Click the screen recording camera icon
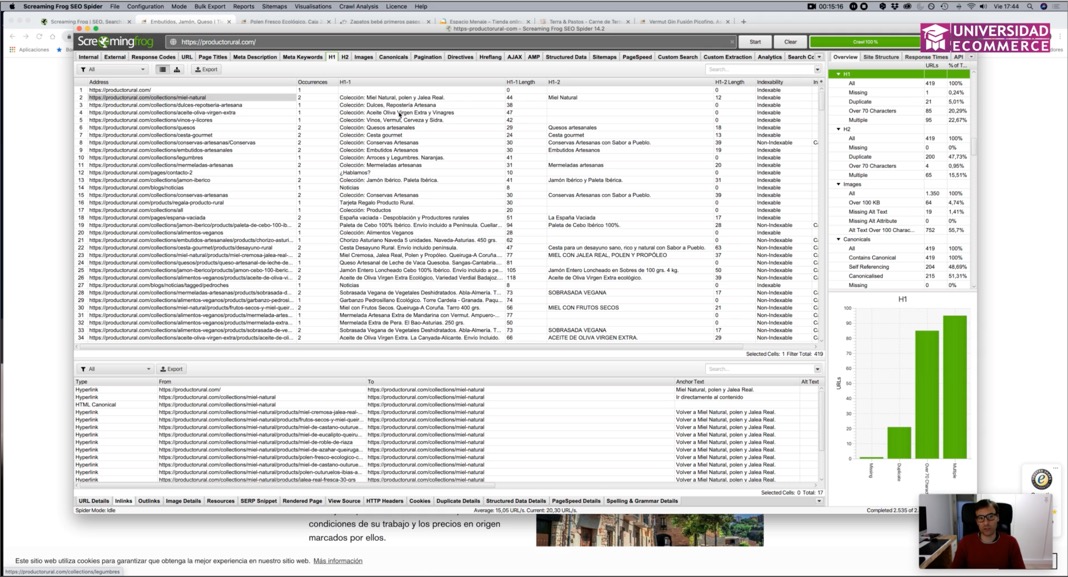The width and height of the screenshot is (1068, 577). [x=811, y=6]
